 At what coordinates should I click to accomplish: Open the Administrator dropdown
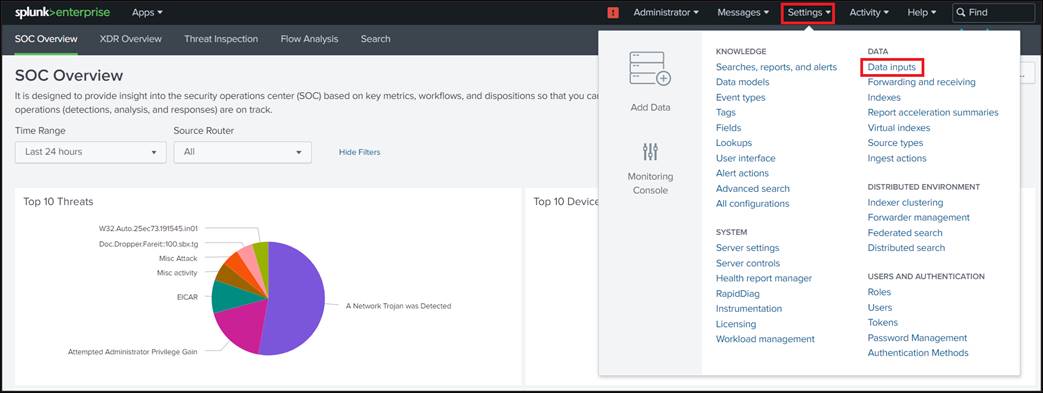[666, 13]
